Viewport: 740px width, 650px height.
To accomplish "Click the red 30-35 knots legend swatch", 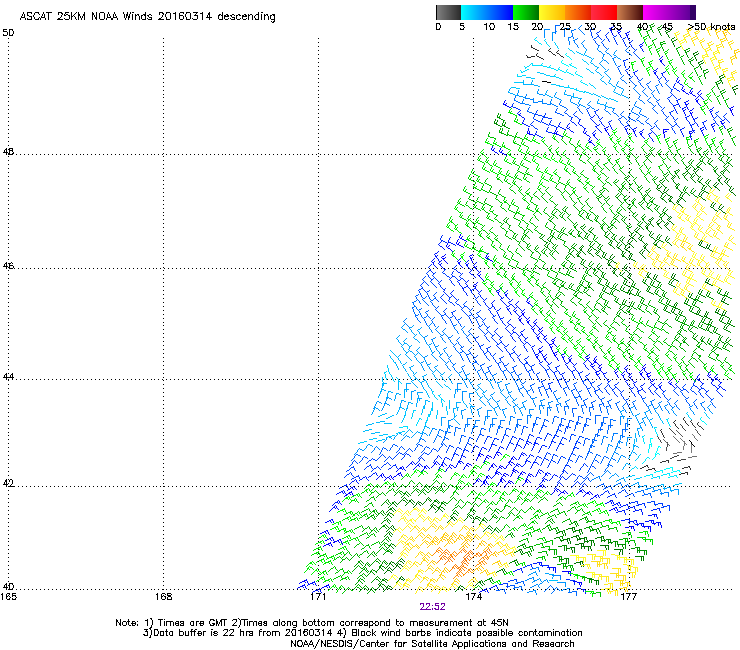I will (604, 12).
